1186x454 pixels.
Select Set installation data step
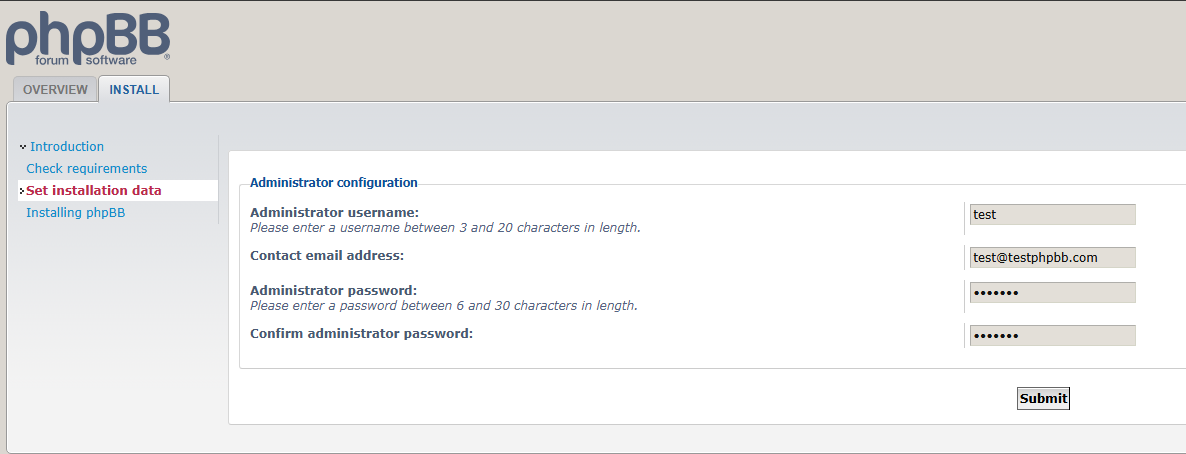pyautogui.click(x=94, y=190)
